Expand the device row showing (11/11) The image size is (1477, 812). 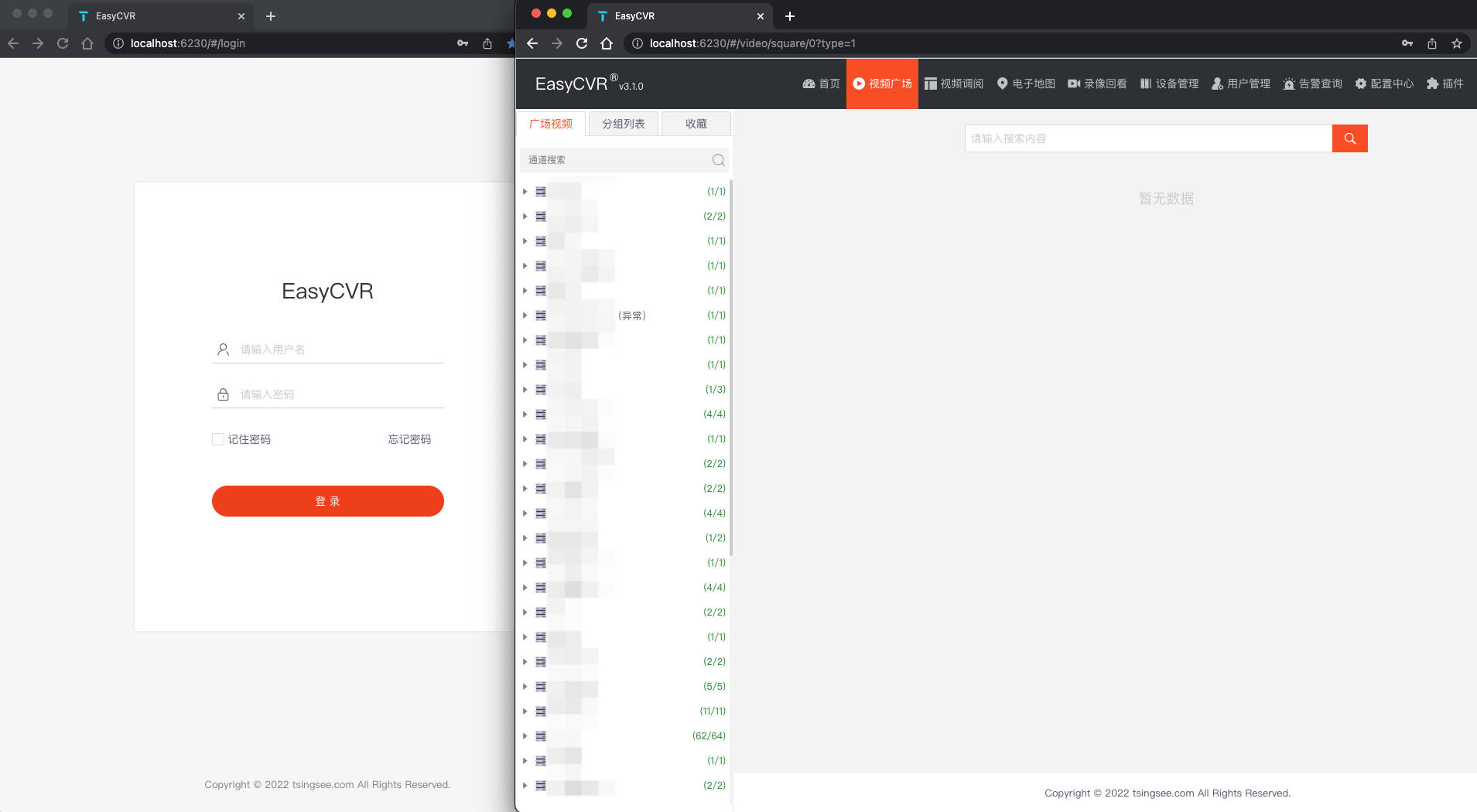(525, 711)
